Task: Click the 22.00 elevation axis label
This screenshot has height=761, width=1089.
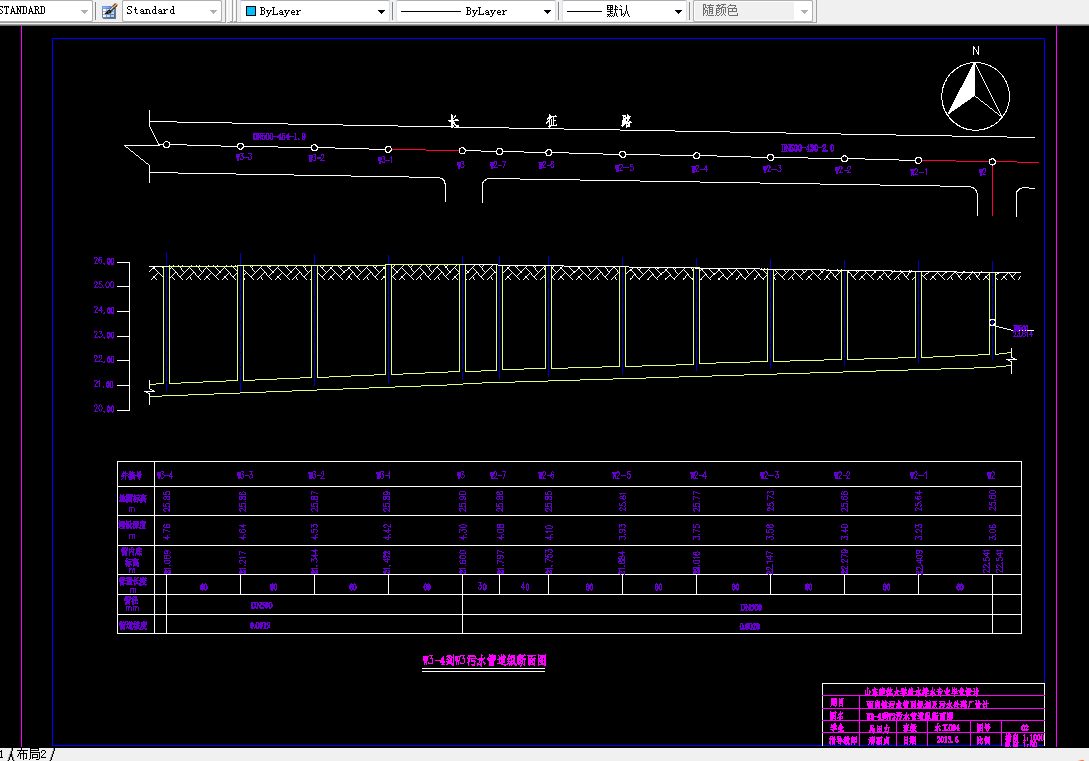Action: pos(104,359)
